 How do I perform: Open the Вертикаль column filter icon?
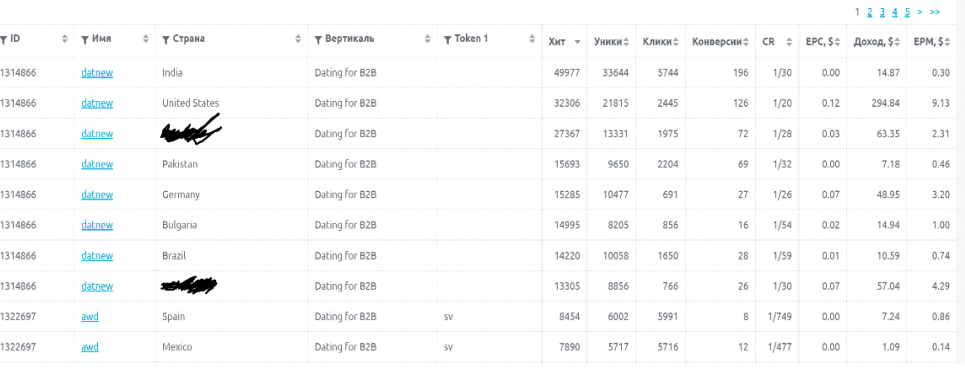tap(318, 40)
